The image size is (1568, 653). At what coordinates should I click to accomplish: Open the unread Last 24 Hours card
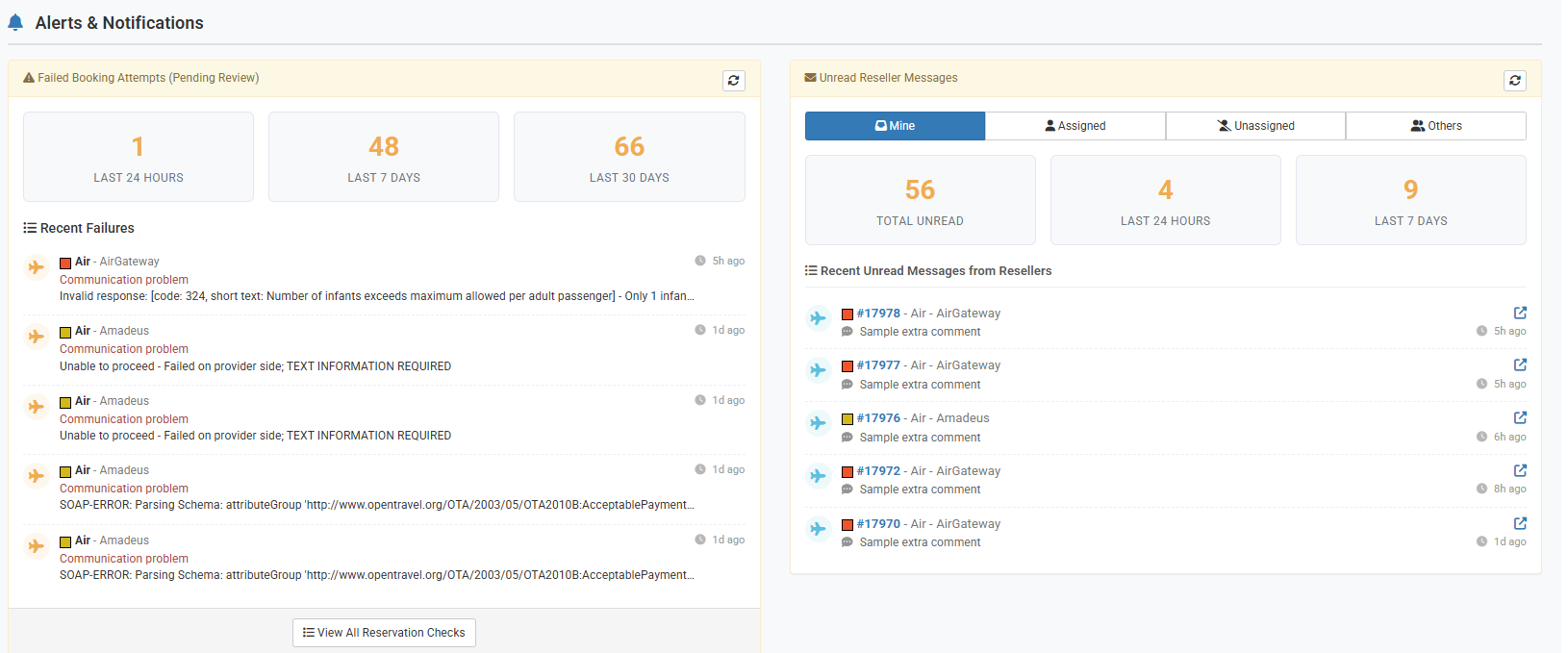tap(1166, 200)
